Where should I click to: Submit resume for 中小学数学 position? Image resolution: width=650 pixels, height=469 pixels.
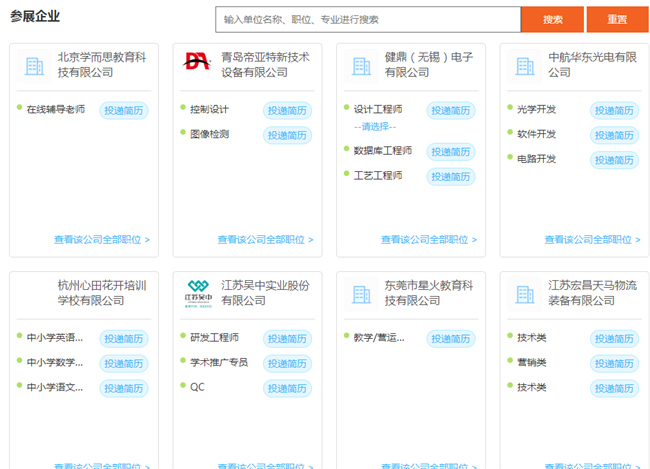[124, 364]
